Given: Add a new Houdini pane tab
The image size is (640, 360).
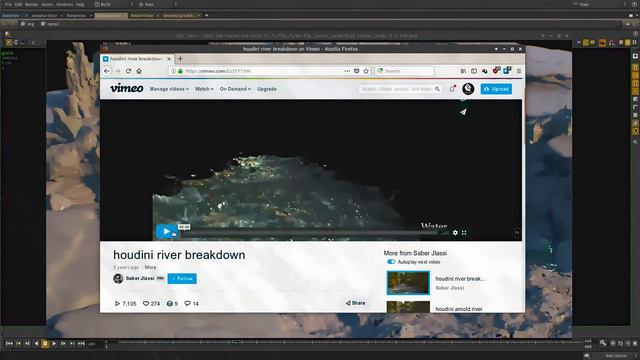Looking at the screenshot, I should pyautogui.click(x=207, y=16).
